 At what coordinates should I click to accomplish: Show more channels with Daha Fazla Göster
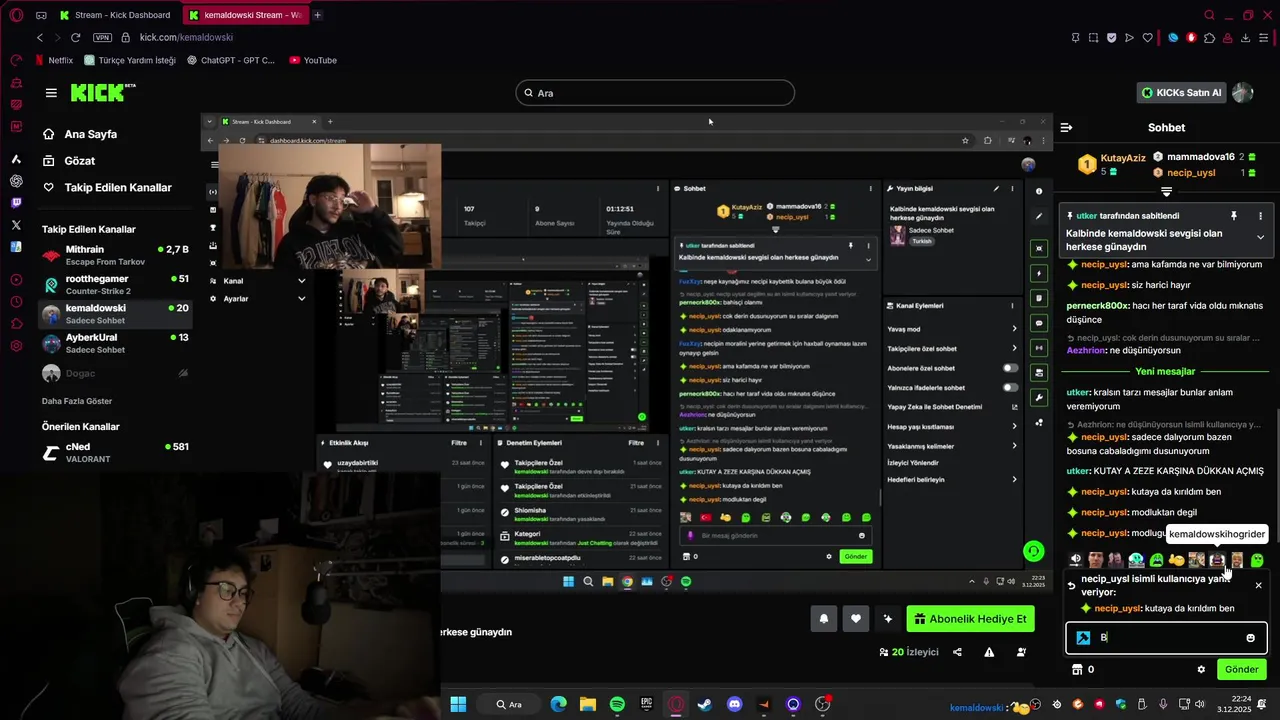(x=77, y=401)
